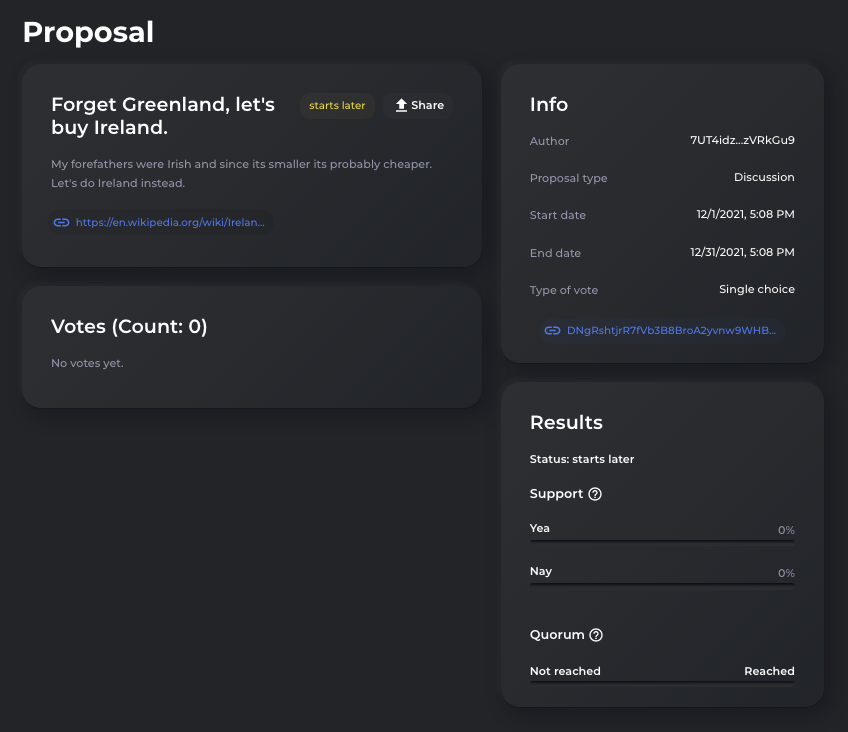848x732 pixels.
Task: Click start date '12/1/2021, 5:08 PM'
Action: click(x=745, y=214)
